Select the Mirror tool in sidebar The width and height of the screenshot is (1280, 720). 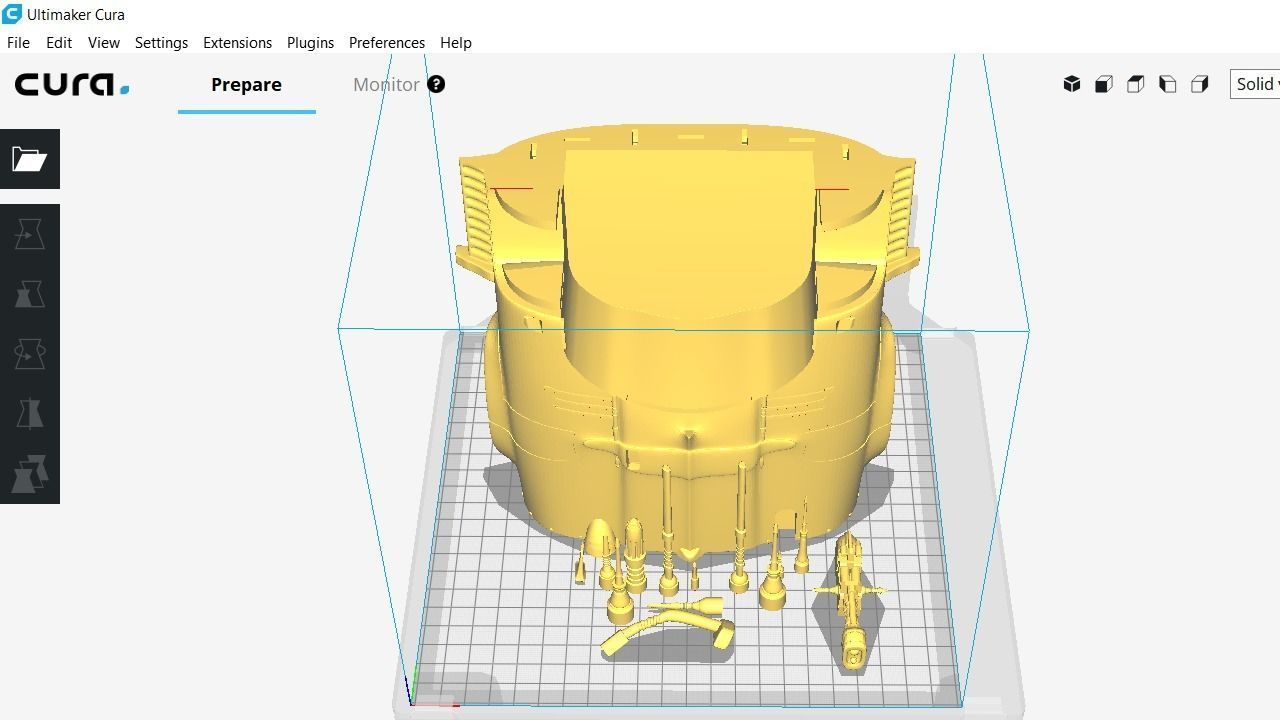(x=29, y=414)
